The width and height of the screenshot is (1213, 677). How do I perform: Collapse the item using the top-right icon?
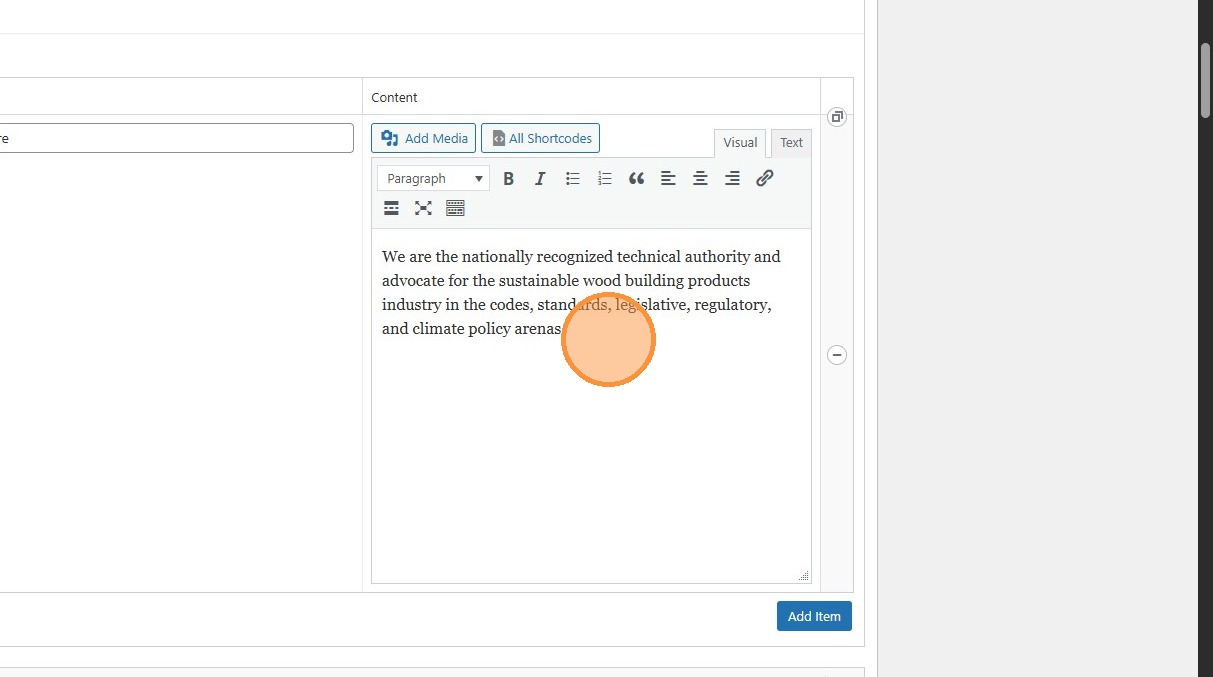pos(837,117)
